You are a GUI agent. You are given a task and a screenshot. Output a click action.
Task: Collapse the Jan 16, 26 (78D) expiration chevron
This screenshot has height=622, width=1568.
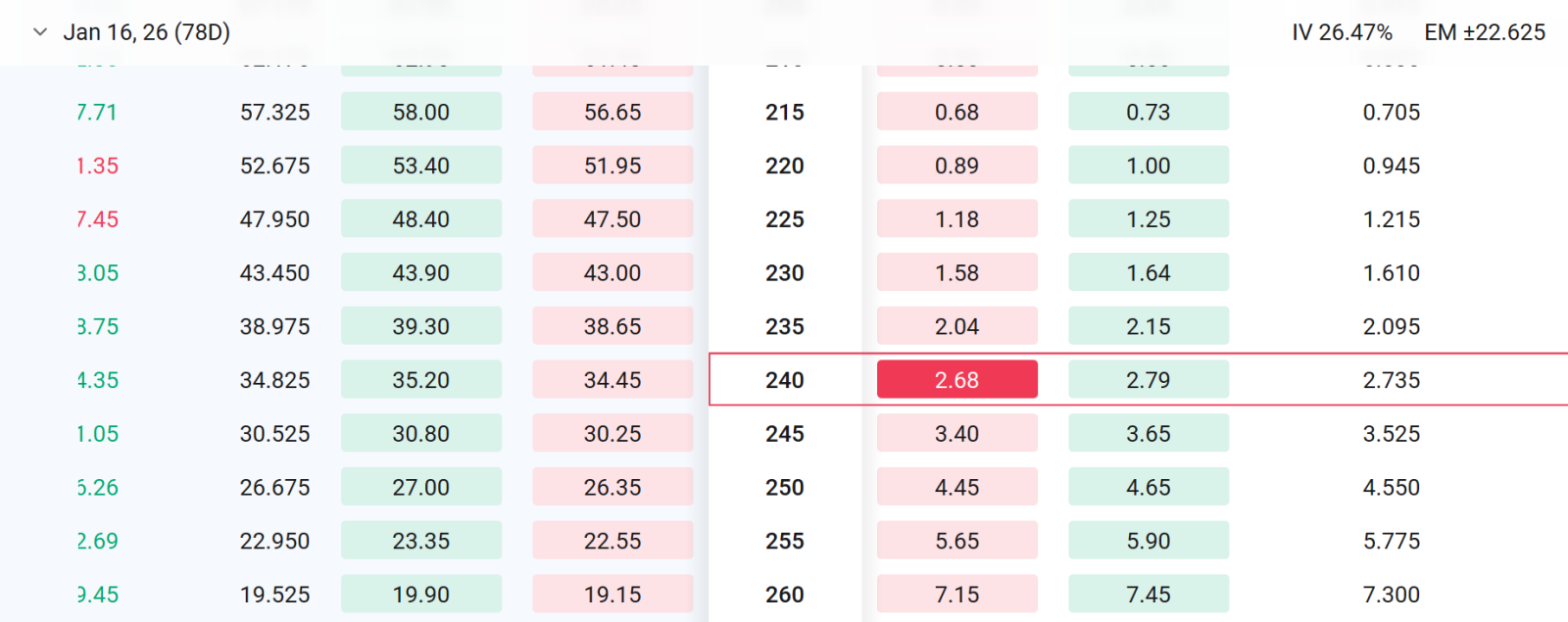[40, 32]
